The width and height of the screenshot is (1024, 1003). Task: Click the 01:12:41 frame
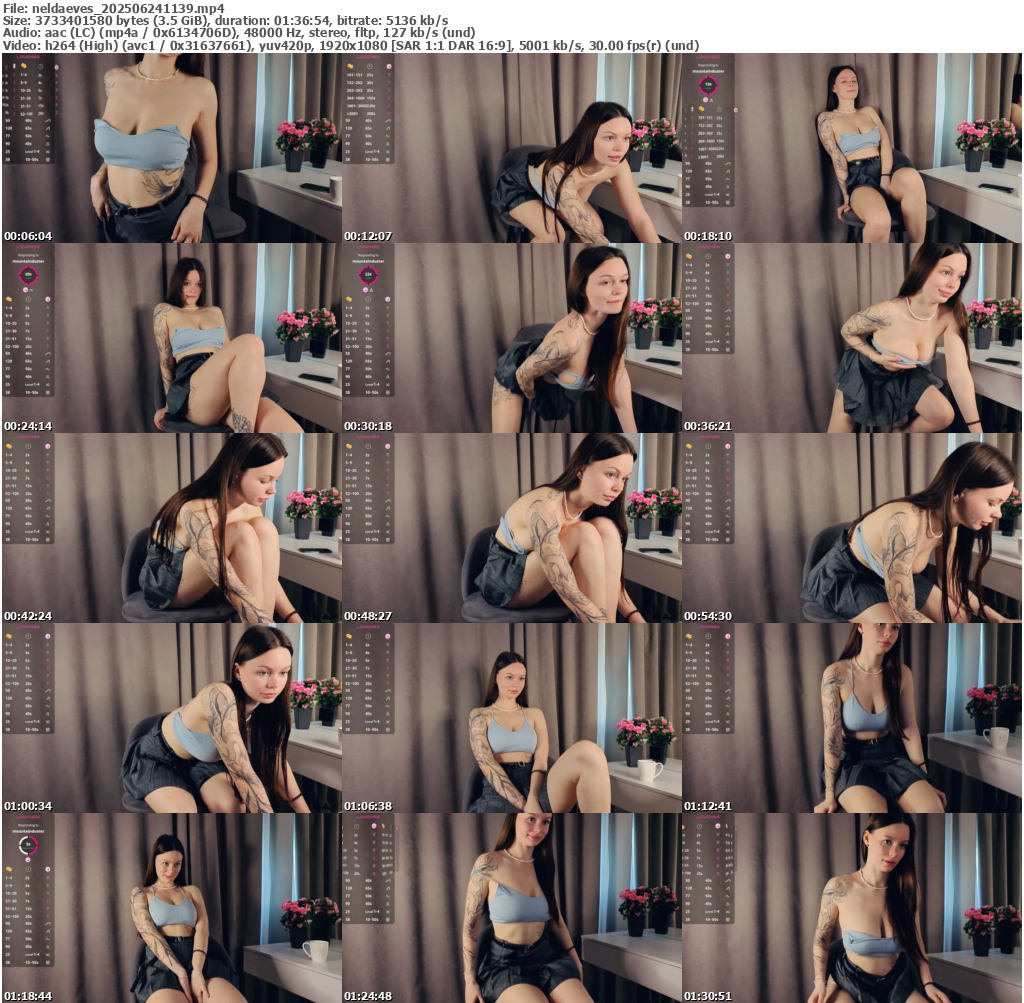(x=851, y=718)
